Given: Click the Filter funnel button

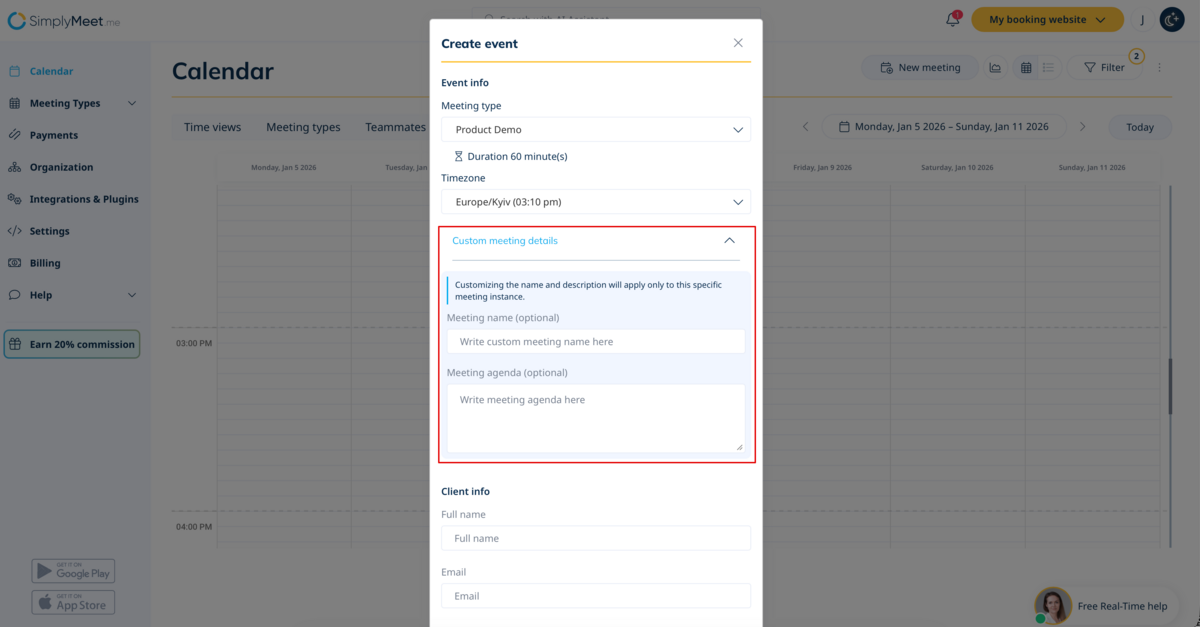Looking at the screenshot, I should click(1104, 68).
